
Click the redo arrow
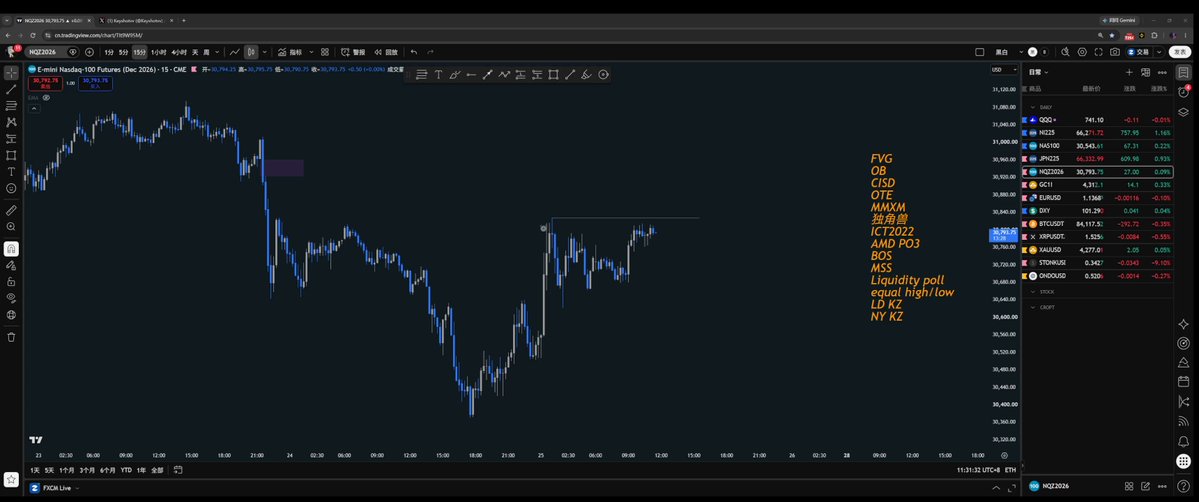431,52
